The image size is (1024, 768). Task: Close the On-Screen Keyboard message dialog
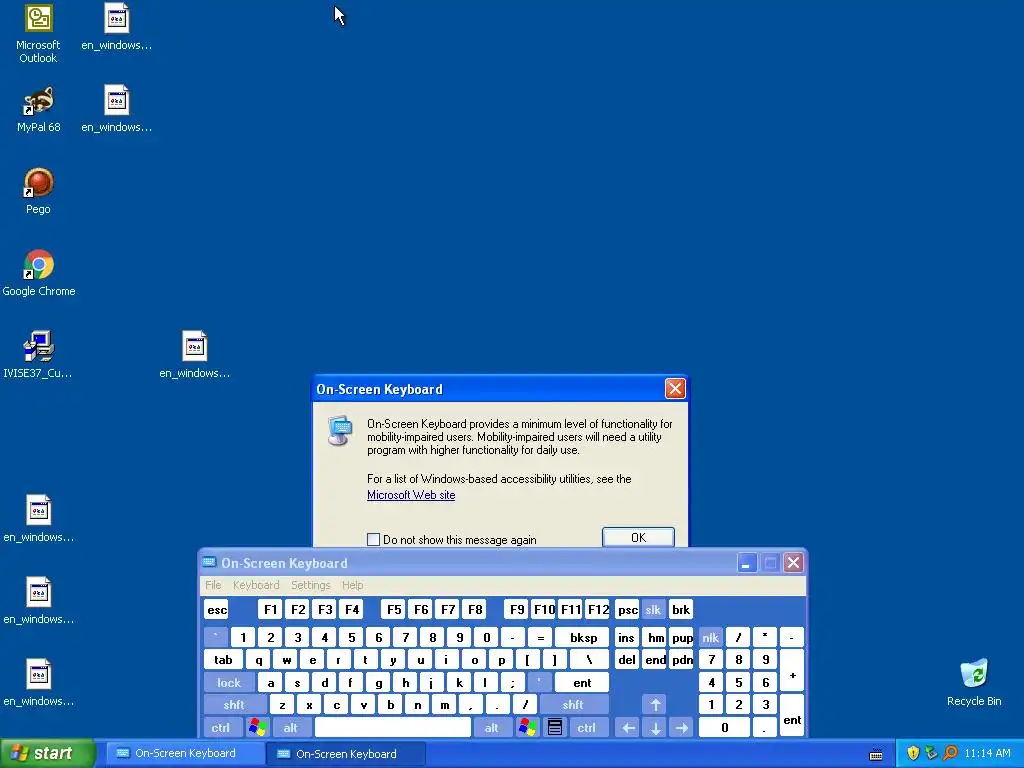675,389
